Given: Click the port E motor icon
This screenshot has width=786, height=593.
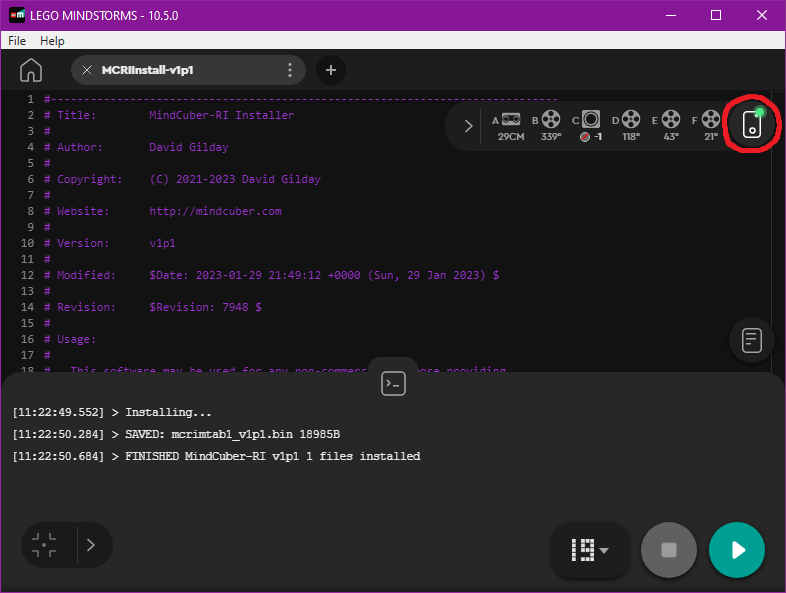Looking at the screenshot, I should [670, 120].
